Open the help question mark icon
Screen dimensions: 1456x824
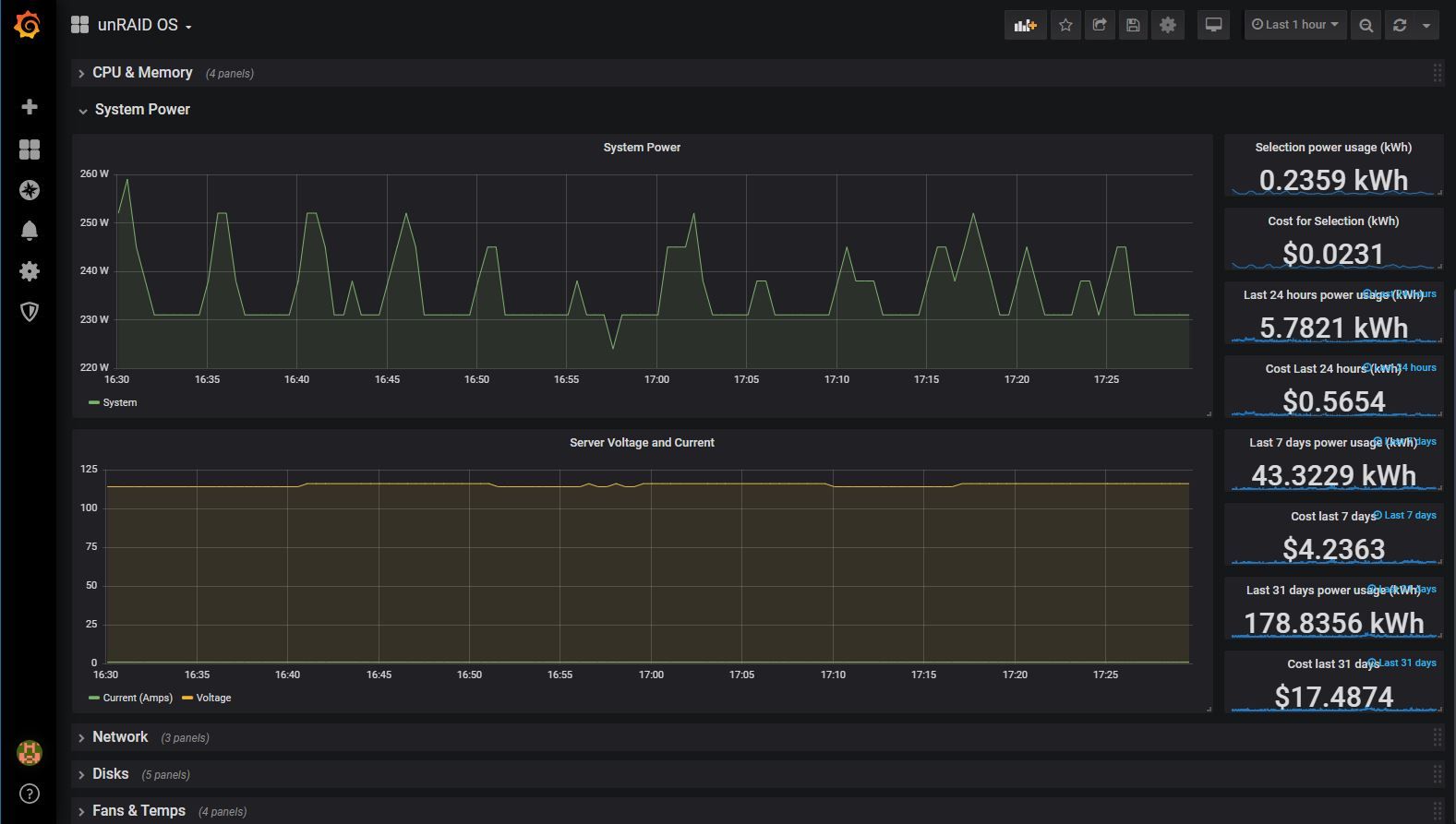coord(30,794)
